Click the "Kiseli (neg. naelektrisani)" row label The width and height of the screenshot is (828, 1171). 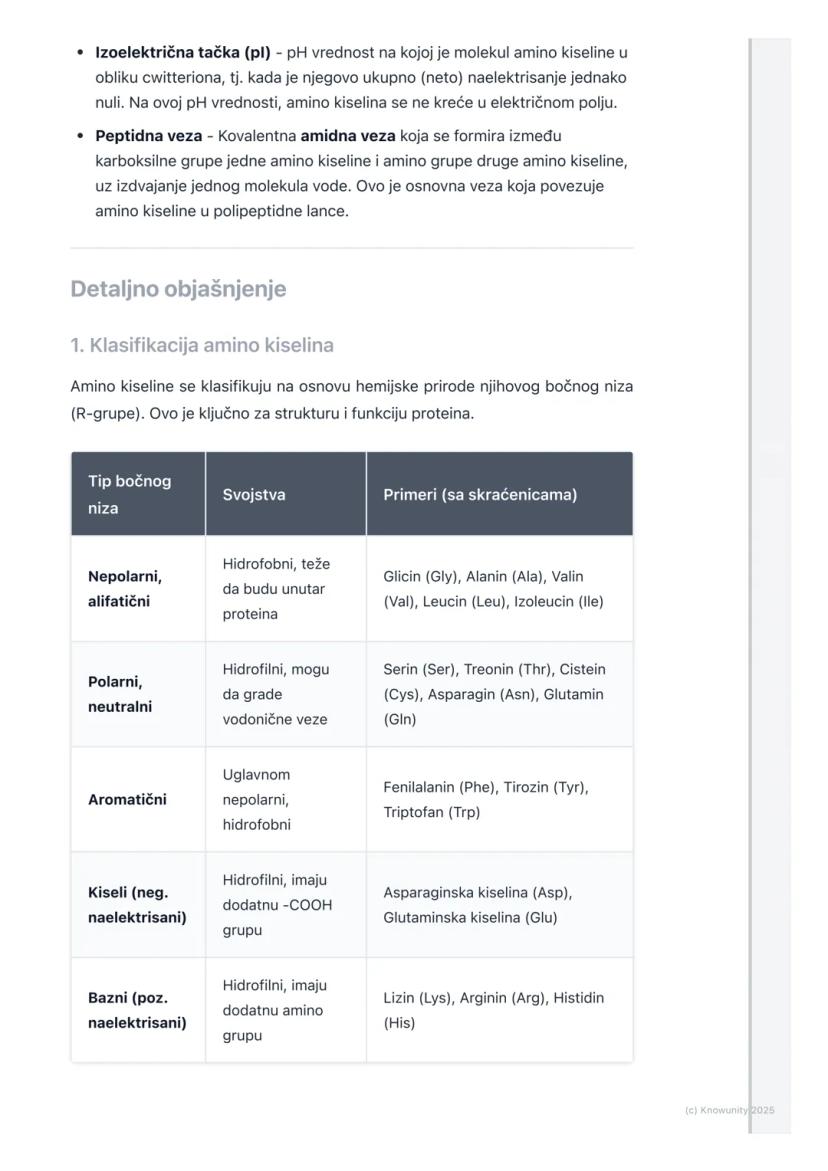[x=137, y=904]
